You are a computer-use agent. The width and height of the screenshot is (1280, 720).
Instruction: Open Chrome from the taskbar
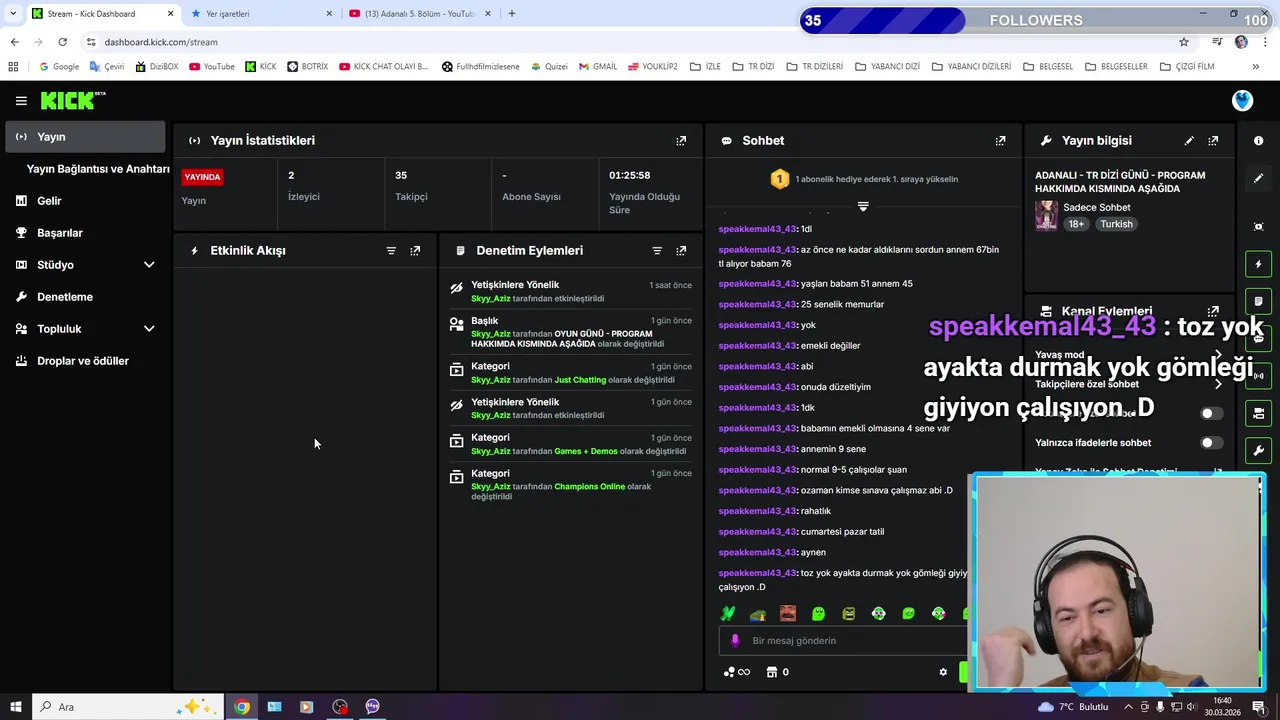pos(242,707)
